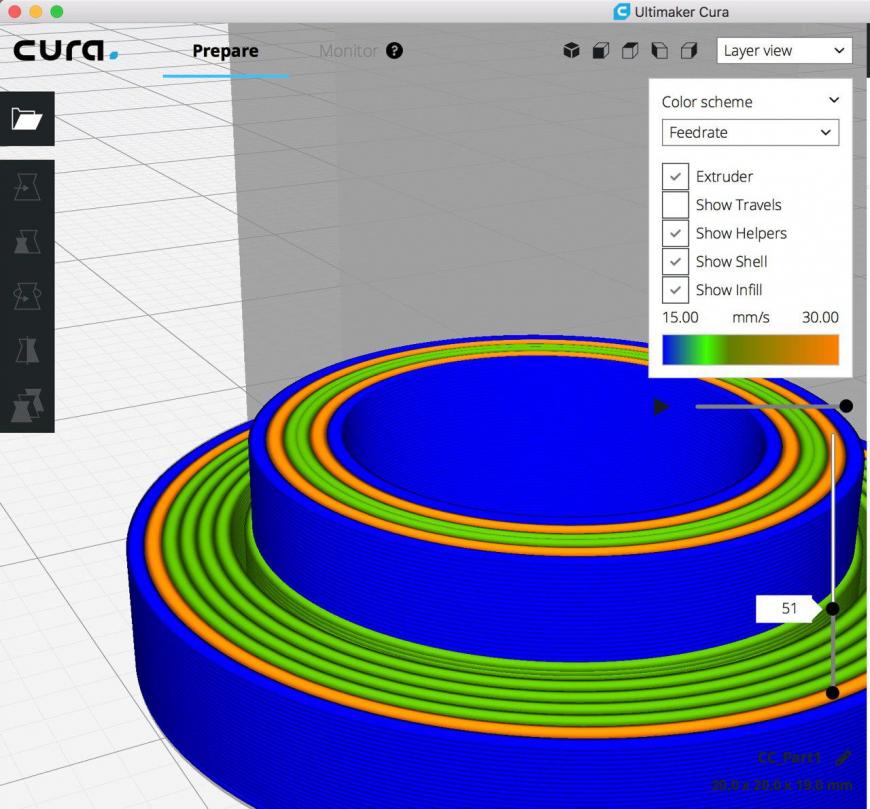
Task: Switch to the Prepare tab
Action: (225, 51)
